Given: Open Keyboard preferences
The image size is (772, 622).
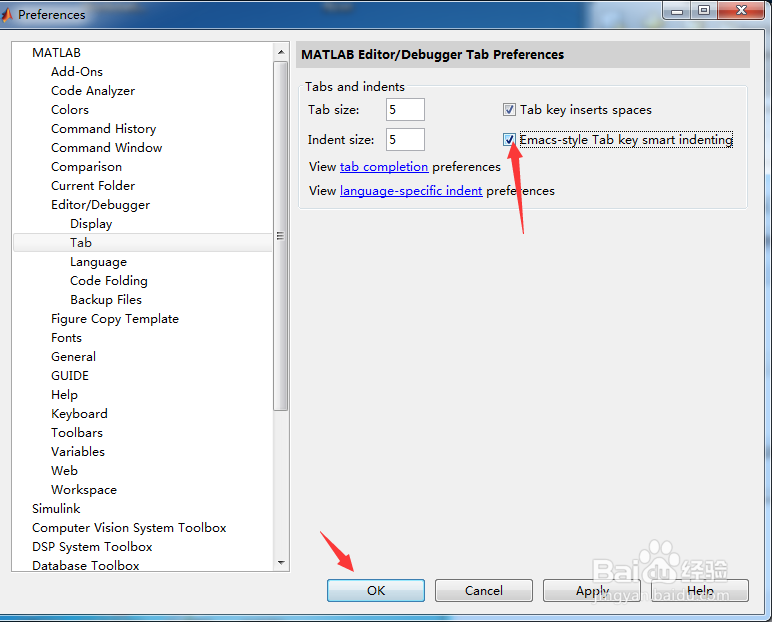Looking at the screenshot, I should coord(79,414).
